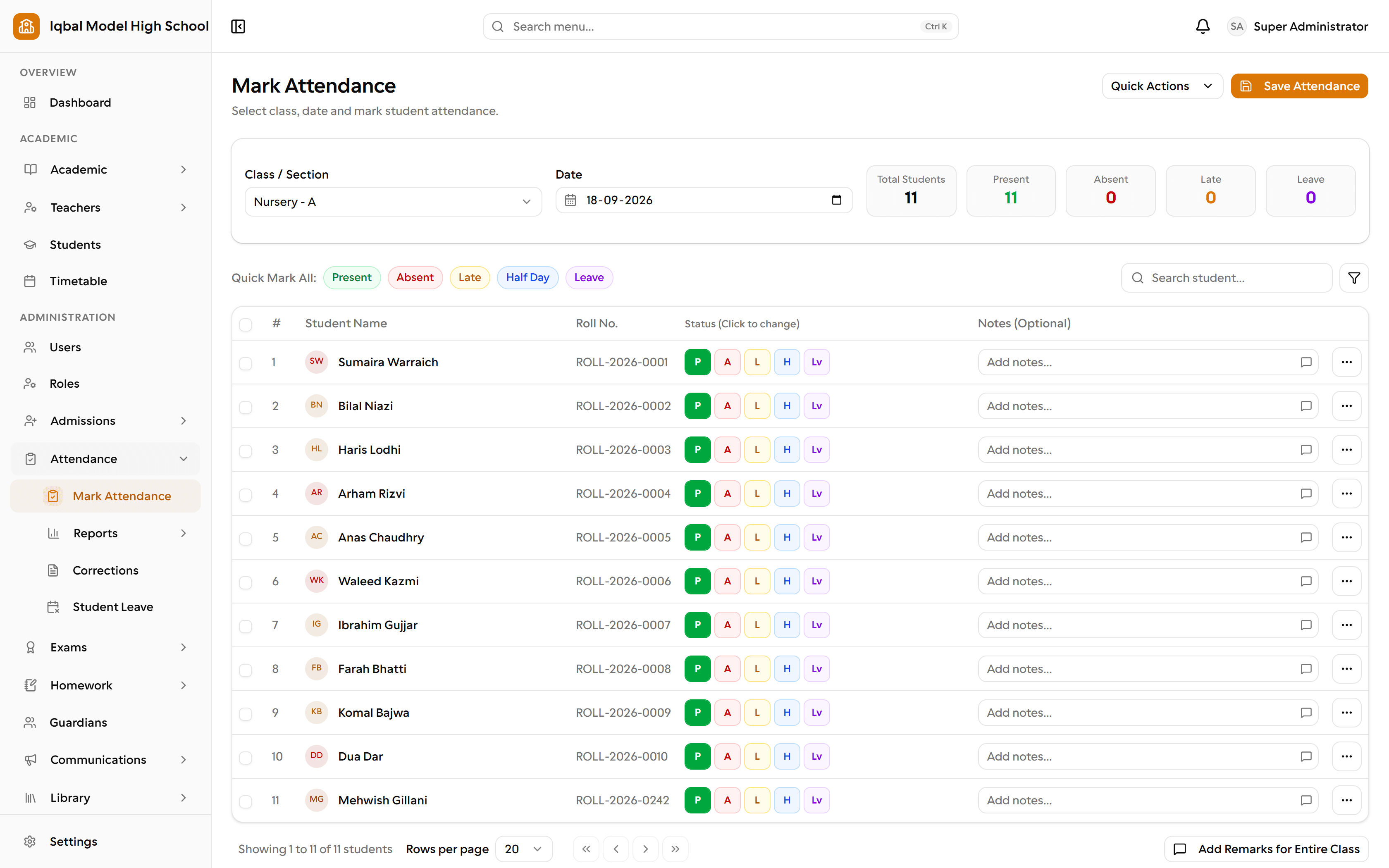
Task: Click the SW avatar of Sumaira Warraich
Action: (x=316, y=362)
